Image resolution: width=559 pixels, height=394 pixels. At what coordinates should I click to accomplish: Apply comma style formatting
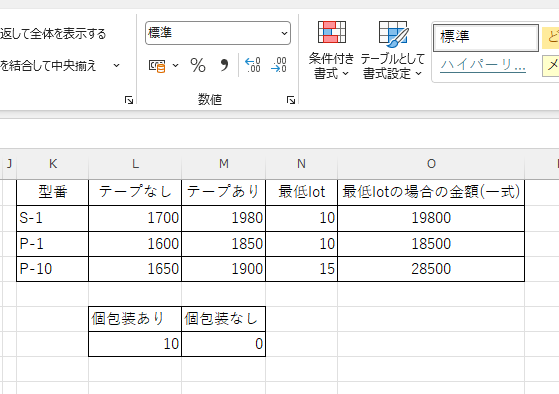click(224, 66)
